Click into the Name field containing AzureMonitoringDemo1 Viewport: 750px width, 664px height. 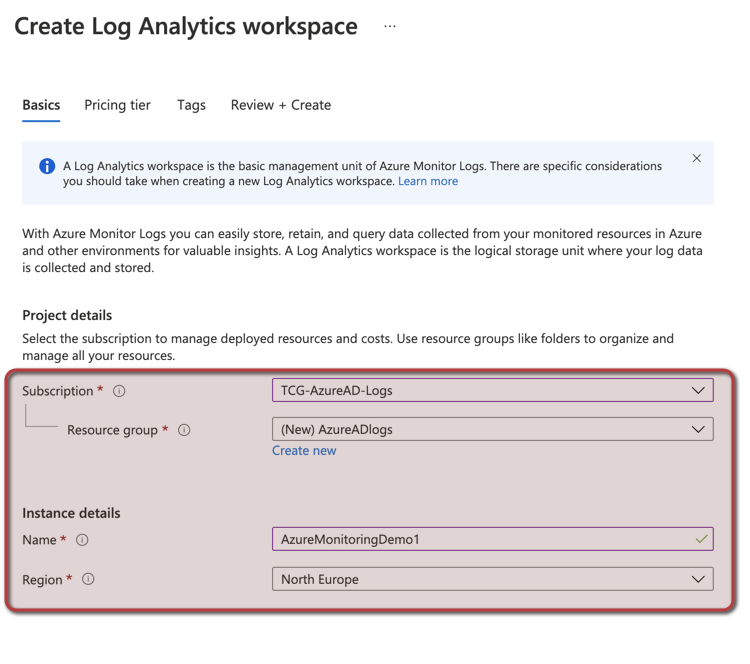point(480,539)
